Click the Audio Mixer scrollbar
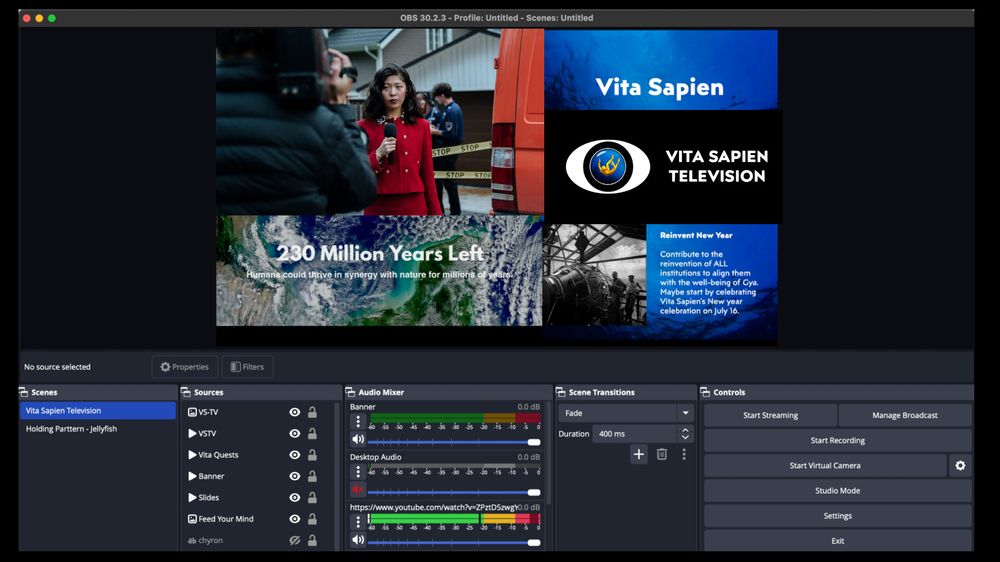1000x562 pixels. (547, 453)
